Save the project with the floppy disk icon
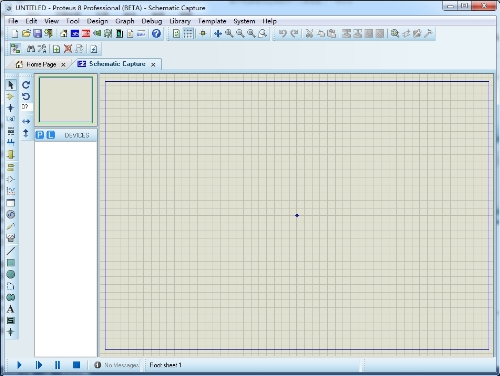The height and width of the screenshot is (376, 500). (37, 34)
